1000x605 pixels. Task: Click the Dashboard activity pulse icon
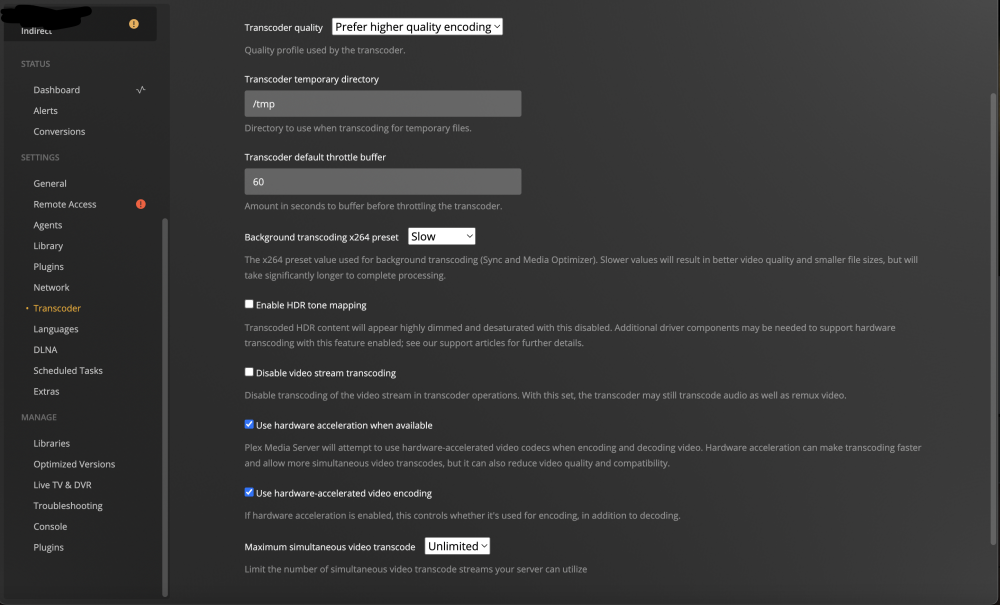point(141,90)
